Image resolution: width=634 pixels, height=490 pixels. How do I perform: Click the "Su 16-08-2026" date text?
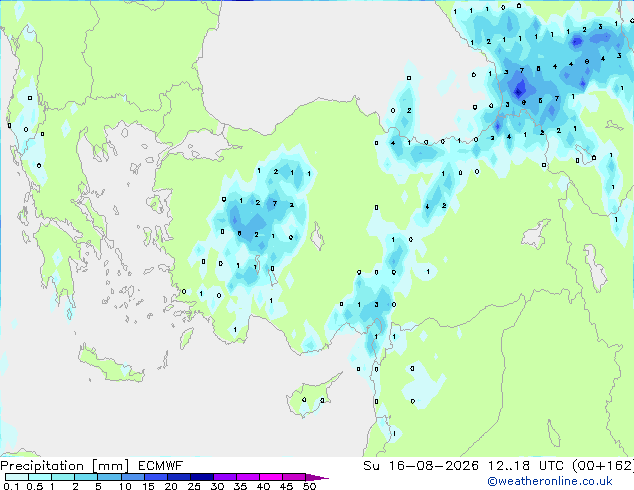click(421, 466)
